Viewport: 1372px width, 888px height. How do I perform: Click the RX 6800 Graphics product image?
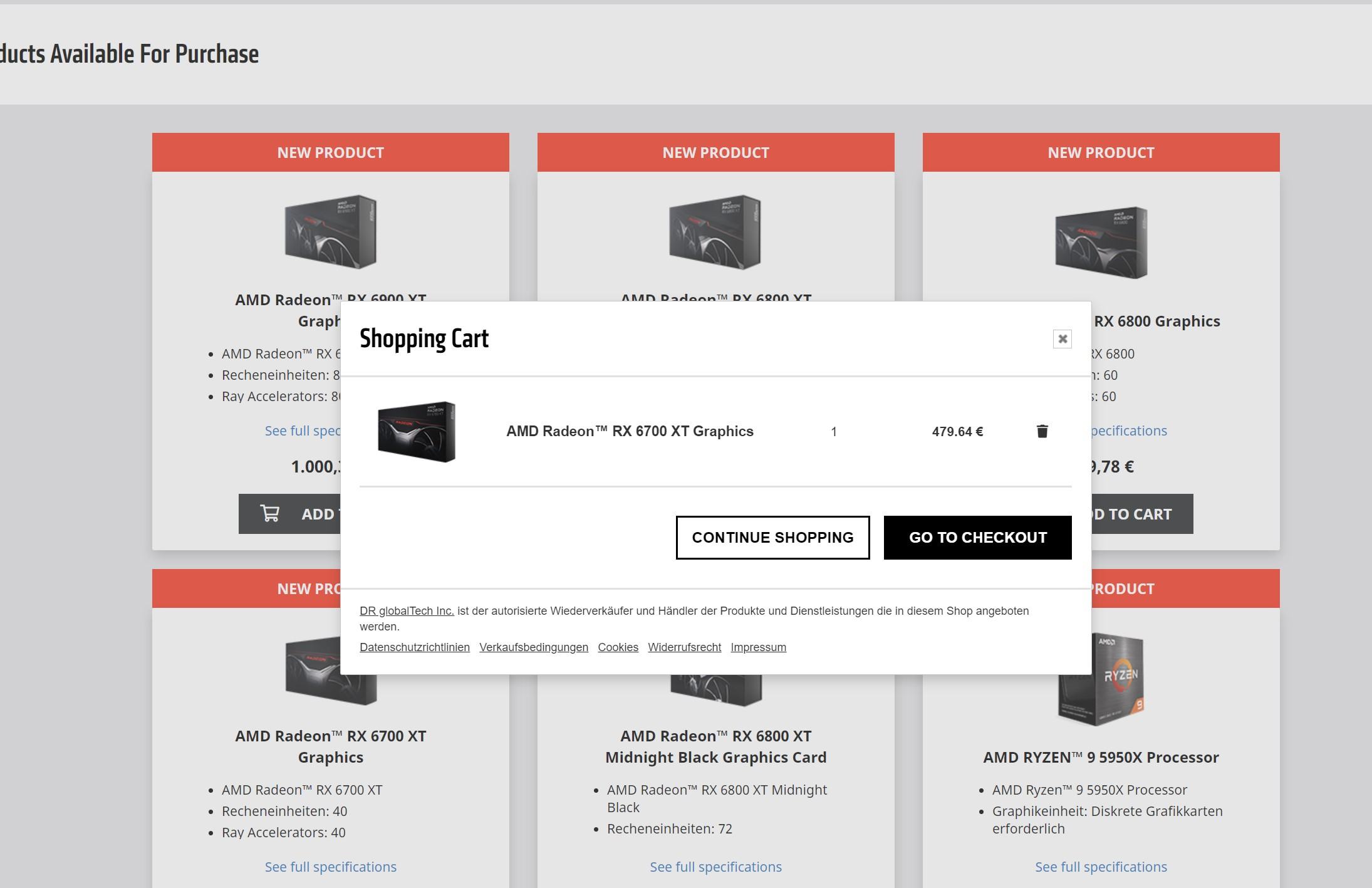click(x=1101, y=243)
